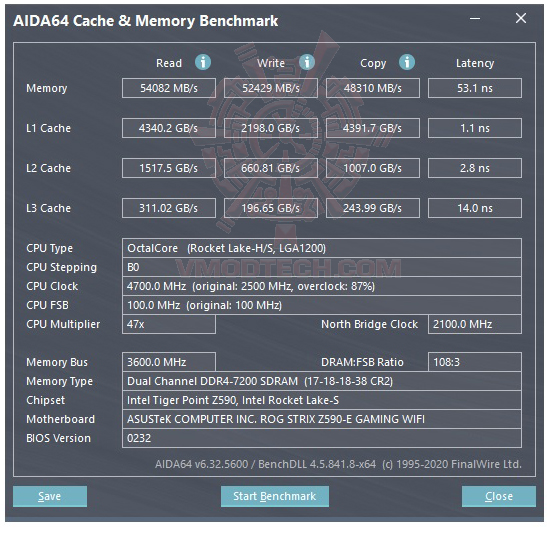
Task: Minimize the AIDA64 benchmark window
Action: (x=475, y=19)
